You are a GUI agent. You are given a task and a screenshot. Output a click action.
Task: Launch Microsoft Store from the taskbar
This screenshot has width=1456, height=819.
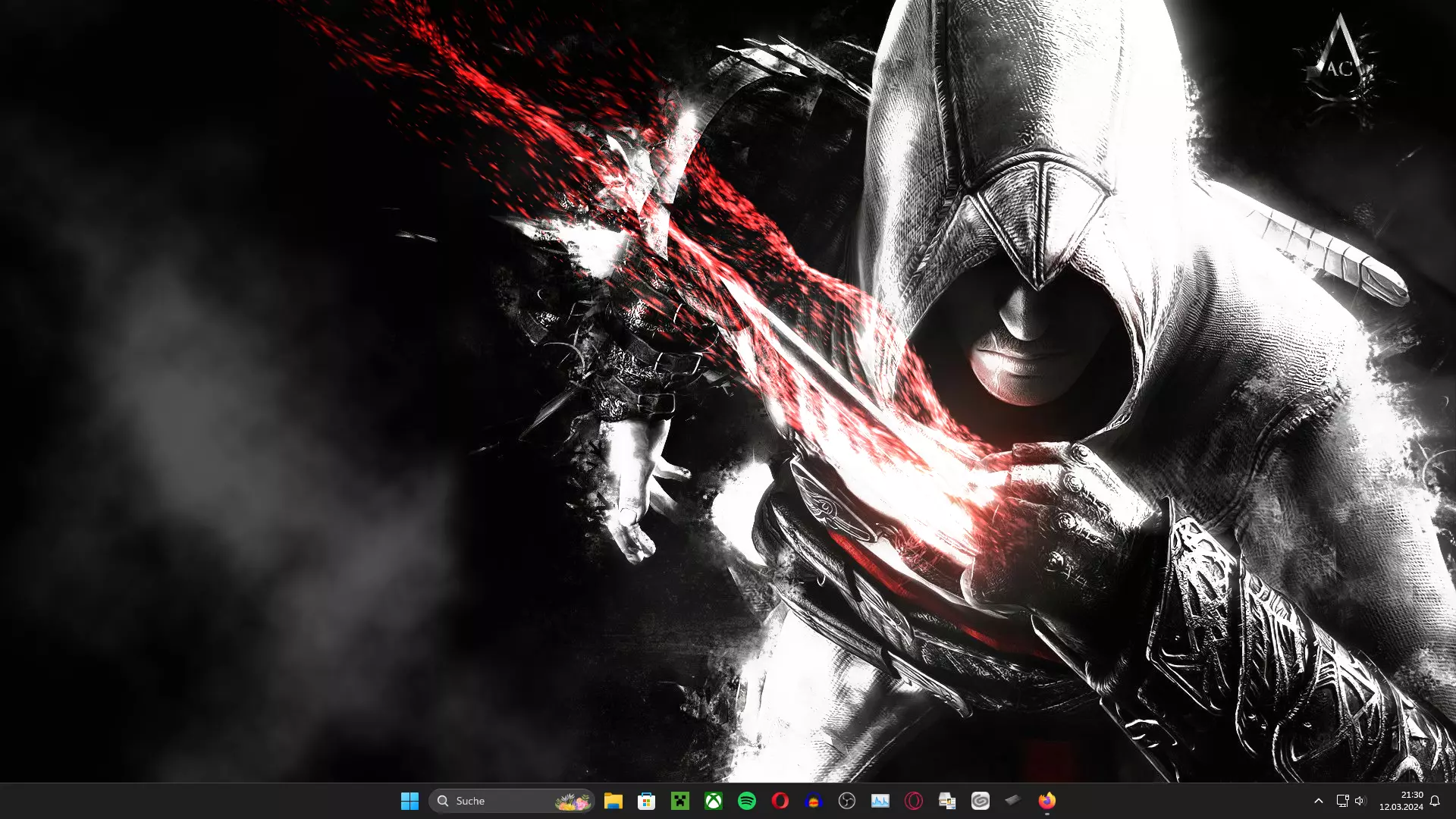[646, 801]
